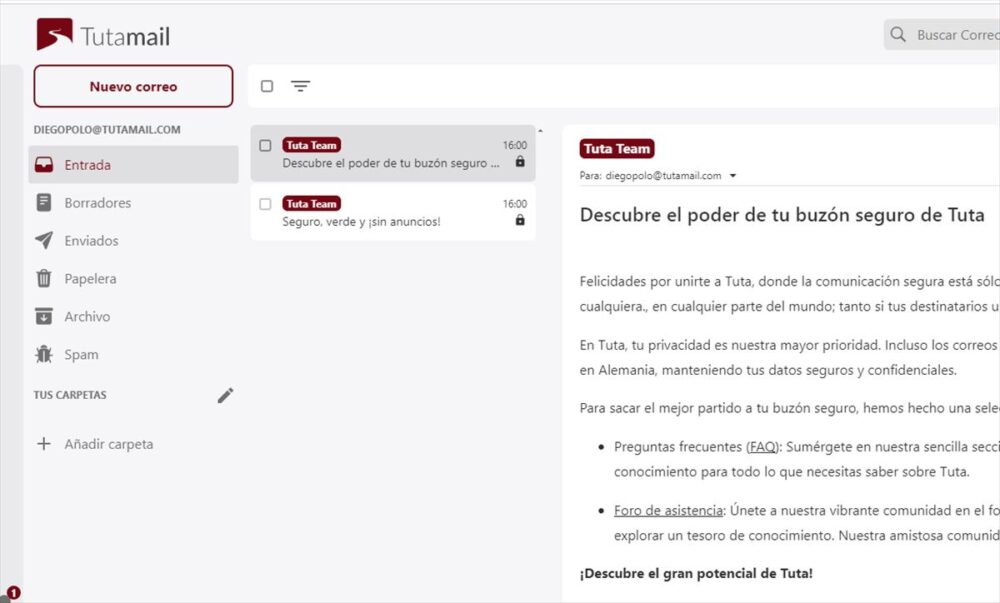
Task: Click the lock icon on 'Descubre el poder' mail
Action: pyautogui.click(x=520, y=161)
